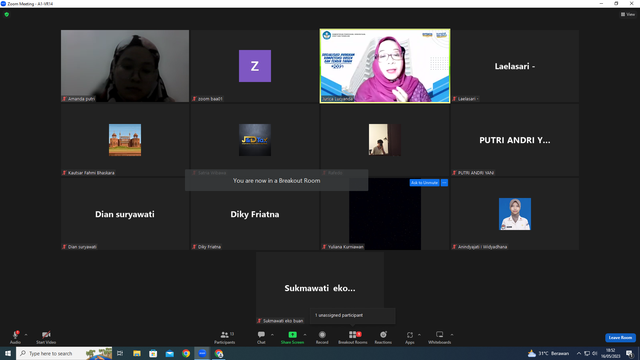Expand the arrow beside Whiteboards

pos(452,335)
